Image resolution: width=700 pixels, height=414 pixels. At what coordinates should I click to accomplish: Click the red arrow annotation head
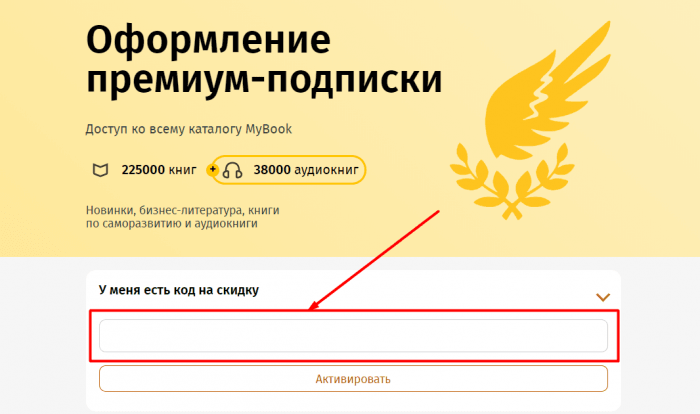point(312,307)
